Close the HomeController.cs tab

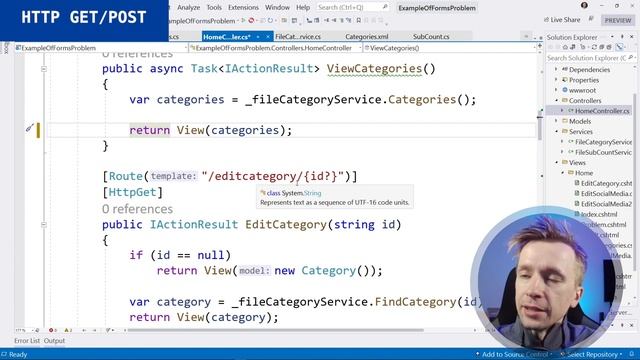coord(268,37)
